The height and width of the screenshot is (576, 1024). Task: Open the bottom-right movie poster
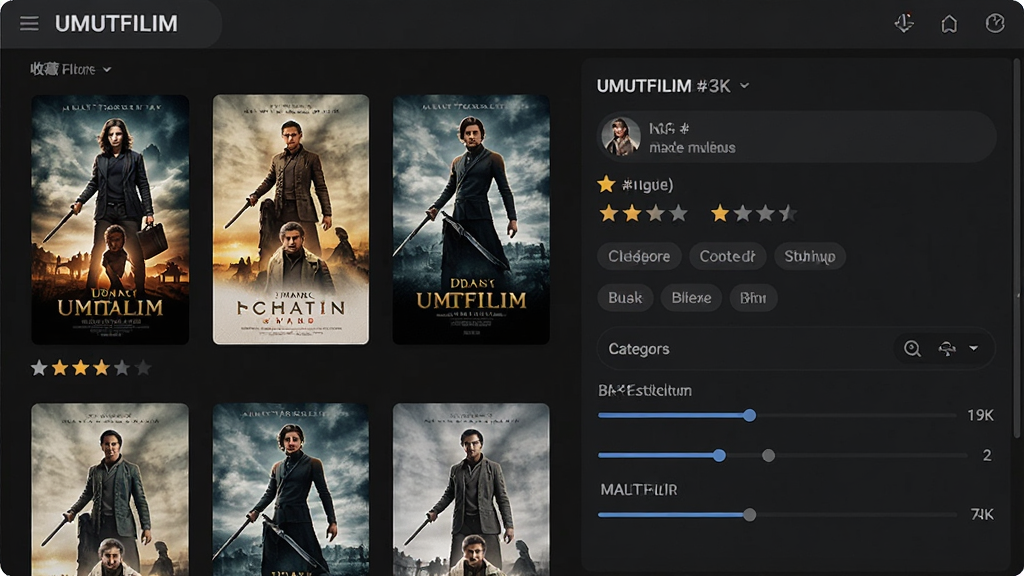click(471, 489)
